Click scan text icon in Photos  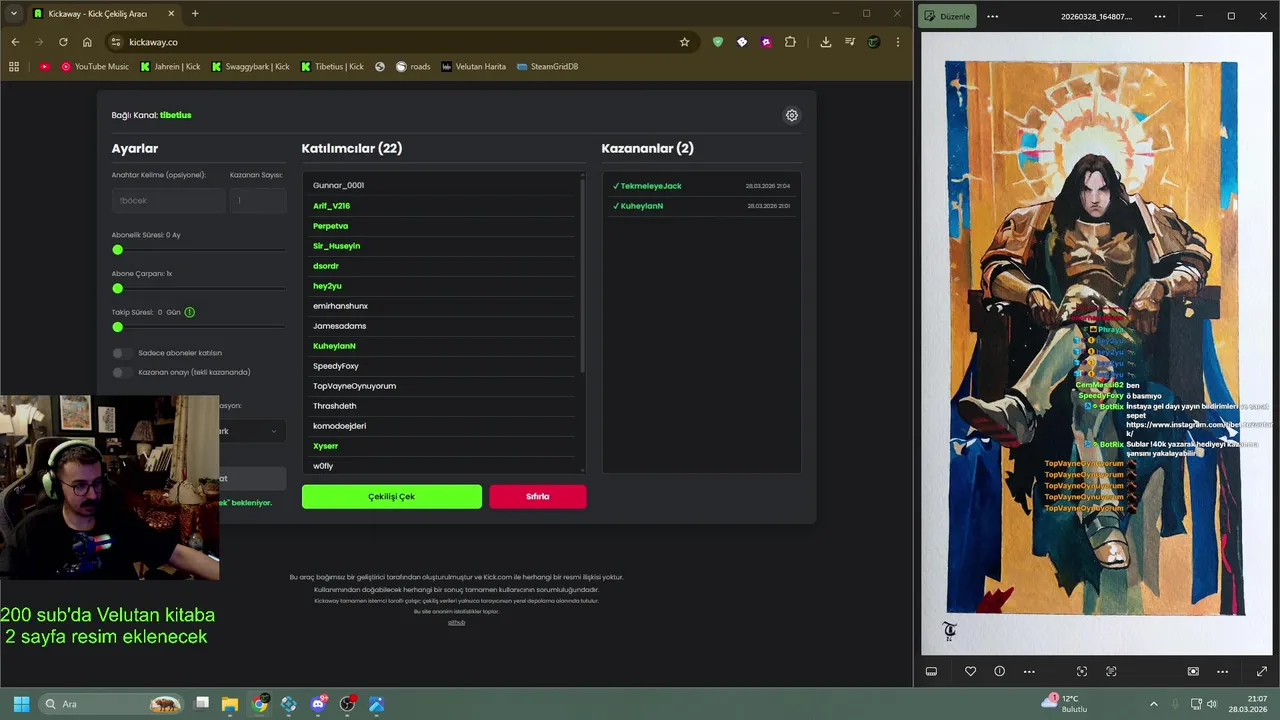pos(1111,671)
